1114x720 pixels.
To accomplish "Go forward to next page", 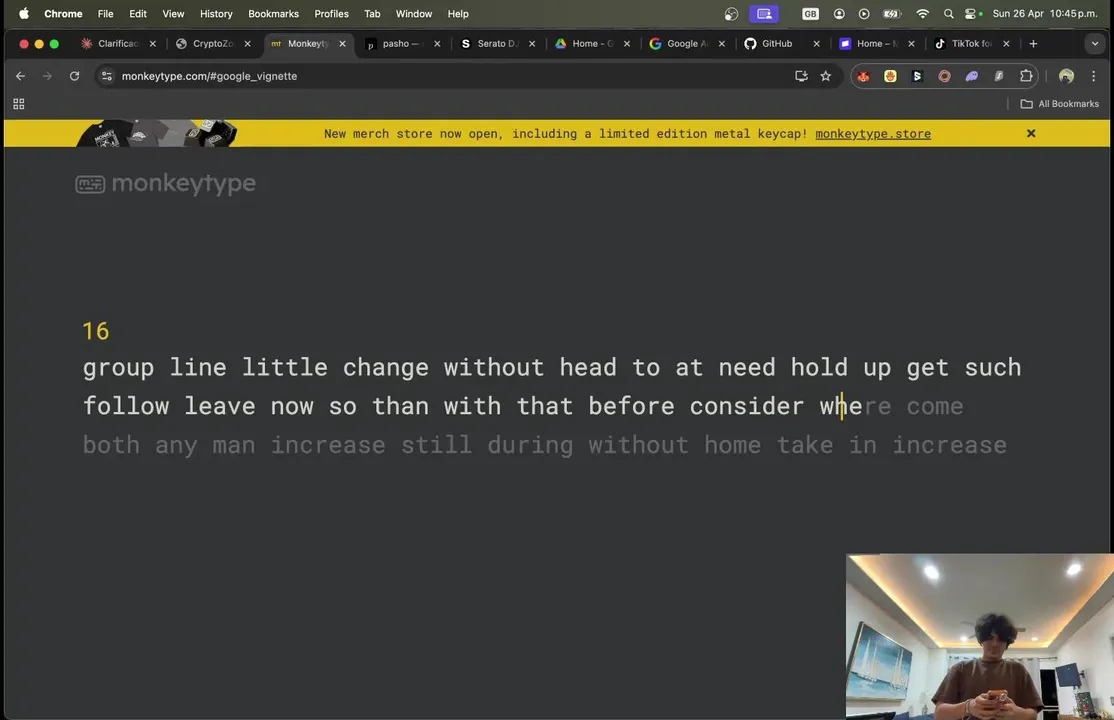I will click(x=47, y=76).
